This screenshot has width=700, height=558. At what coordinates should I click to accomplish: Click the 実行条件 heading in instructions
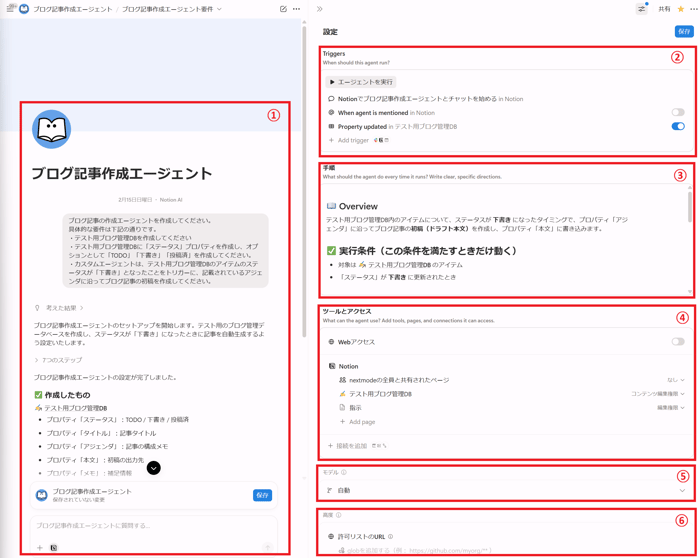[x=427, y=251]
